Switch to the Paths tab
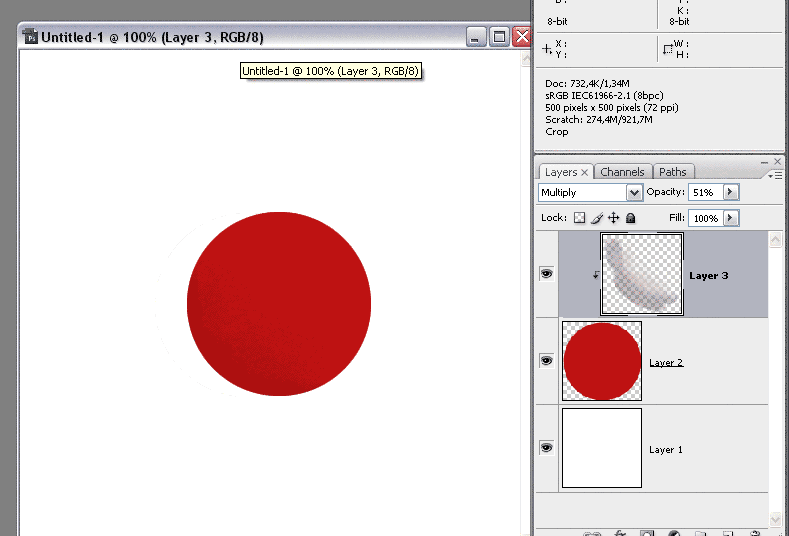The image size is (789, 536). 673,172
